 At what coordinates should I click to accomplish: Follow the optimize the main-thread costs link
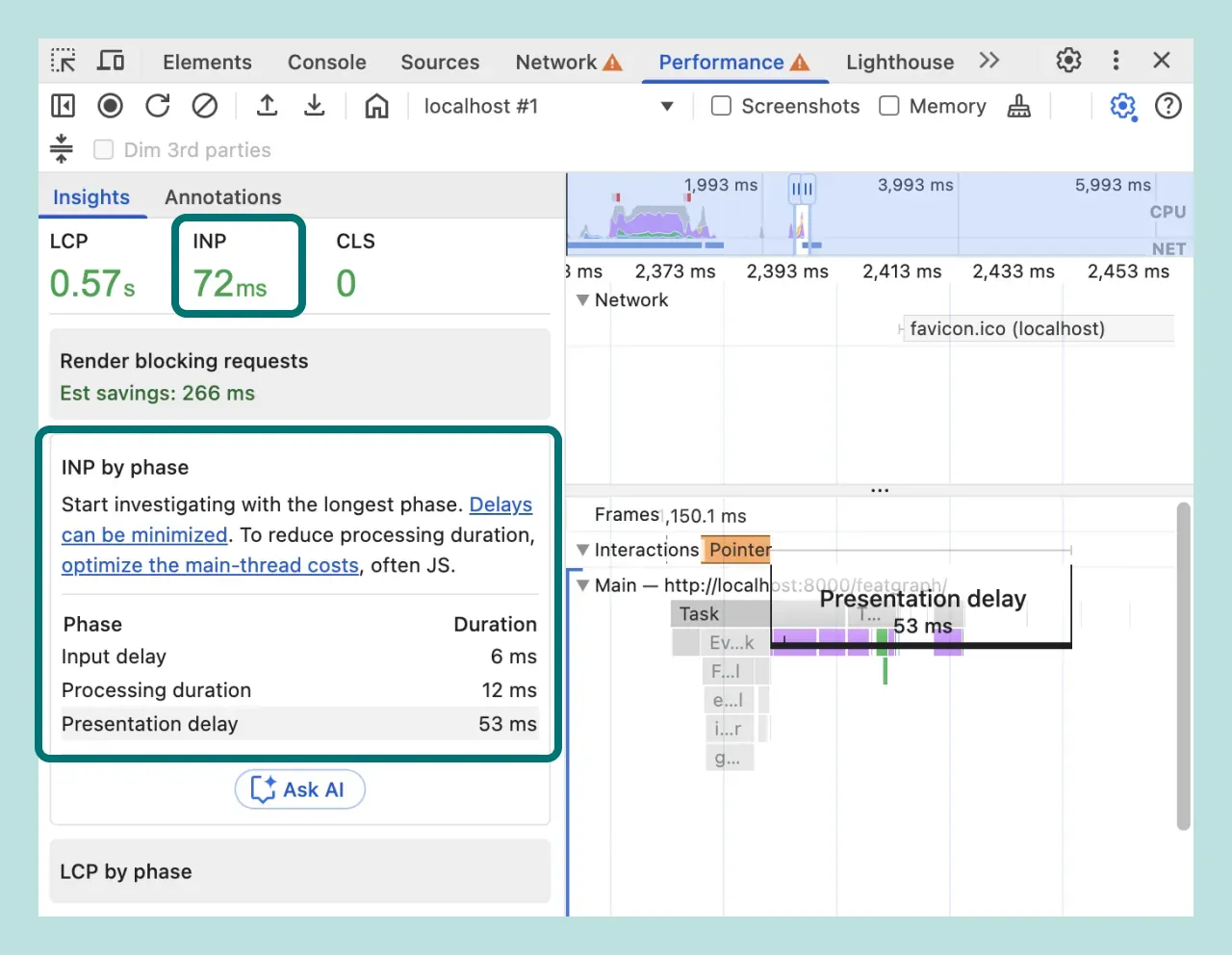pos(210,565)
